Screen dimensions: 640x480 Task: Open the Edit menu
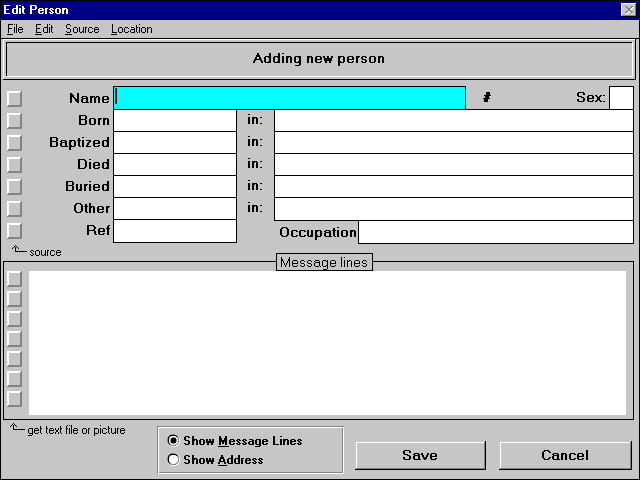(x=44, y=29)
